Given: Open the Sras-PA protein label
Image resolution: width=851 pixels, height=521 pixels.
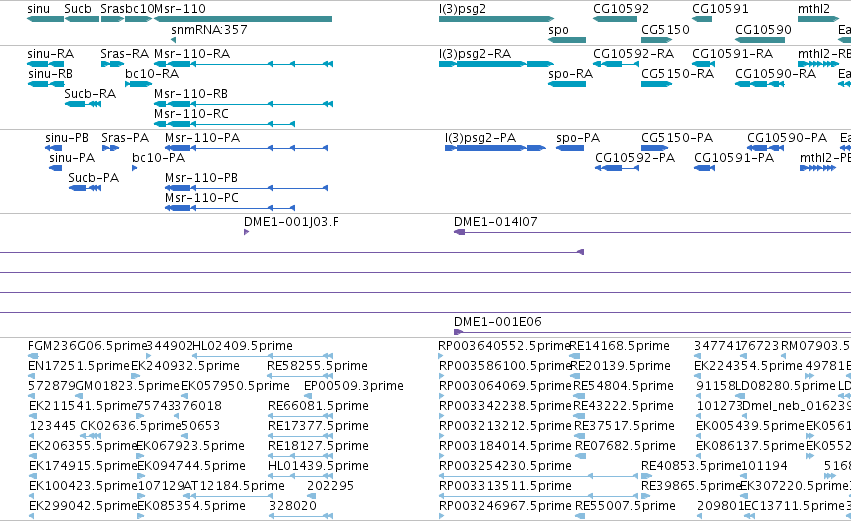Looking at the screenshot, I should [125, 138].
